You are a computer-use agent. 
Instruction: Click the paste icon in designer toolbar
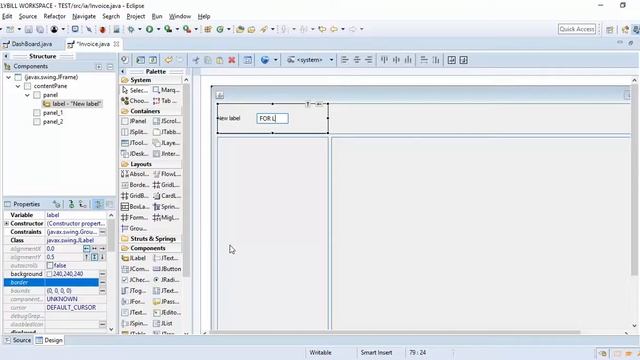[x=220, y=60]
